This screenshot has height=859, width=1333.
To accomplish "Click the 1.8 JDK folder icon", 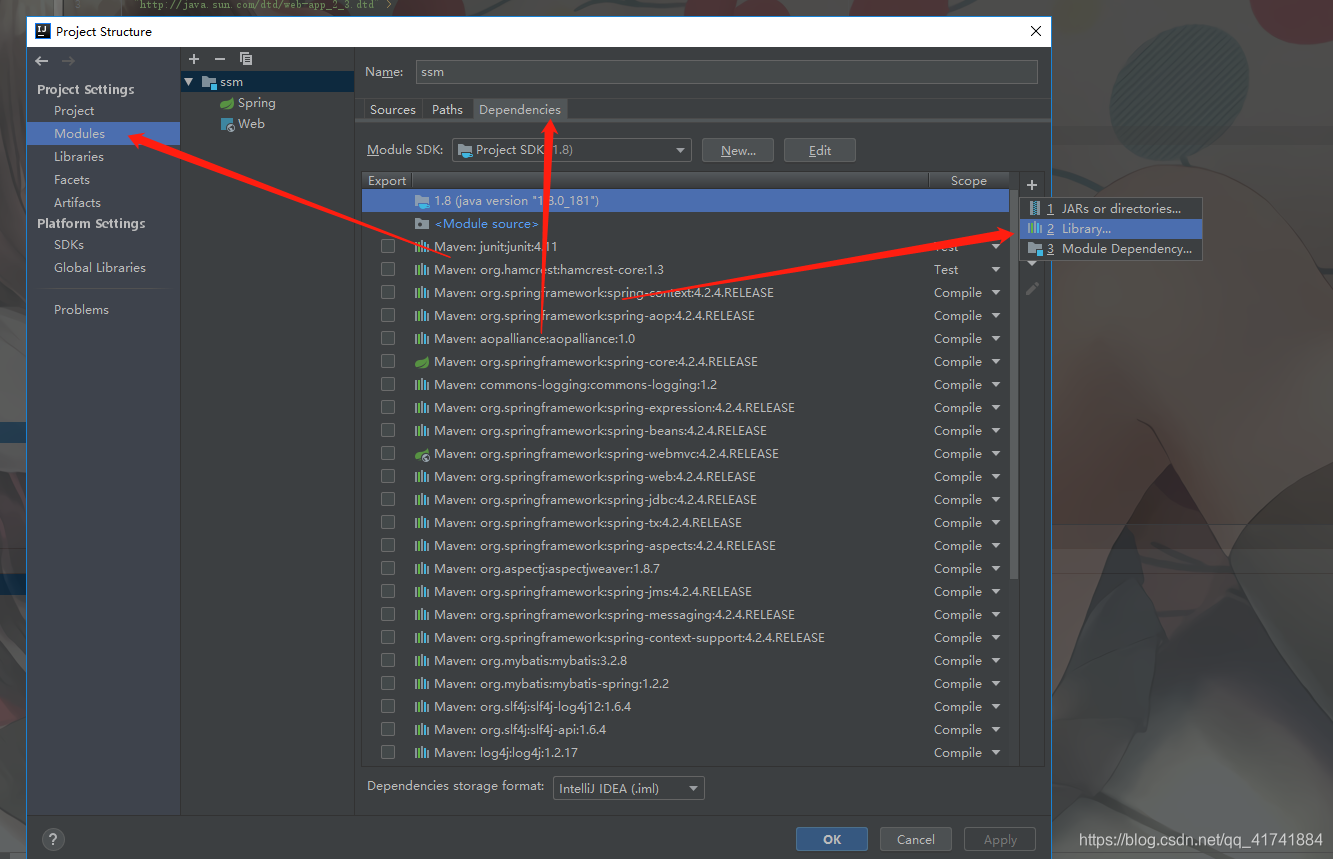I will coord(422,201).
